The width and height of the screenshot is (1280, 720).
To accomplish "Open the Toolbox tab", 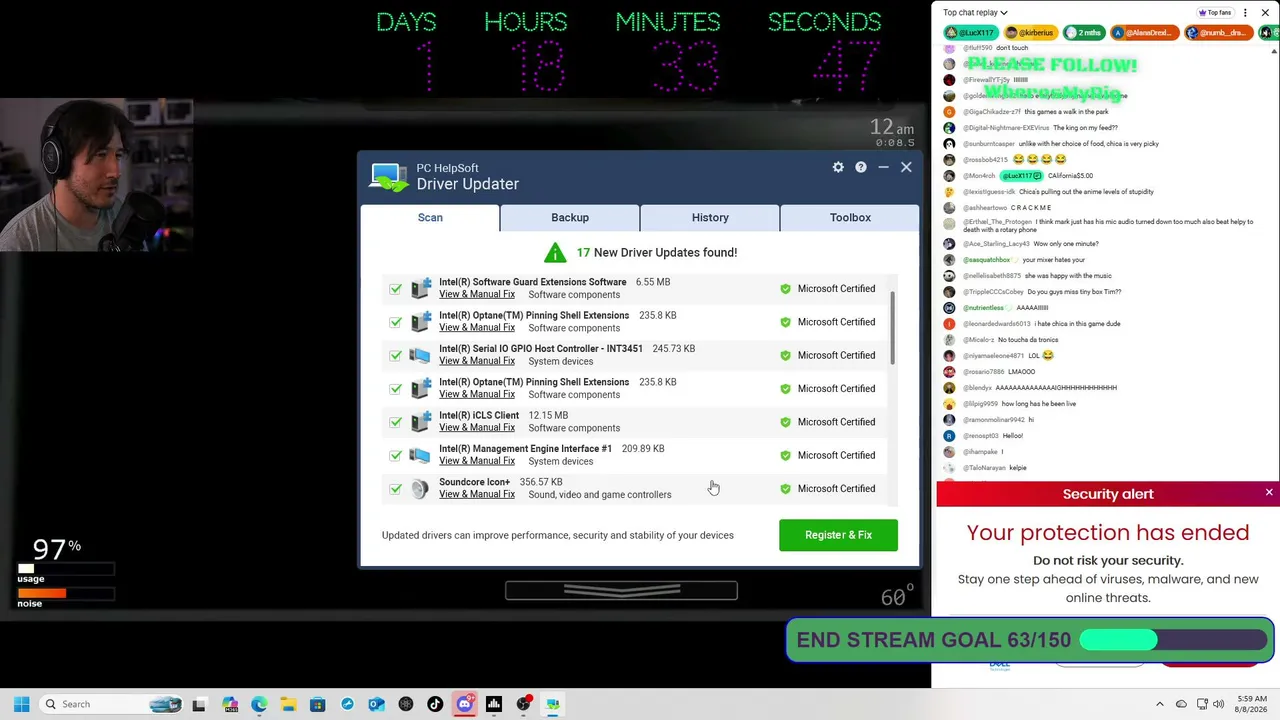I will 850,217.
